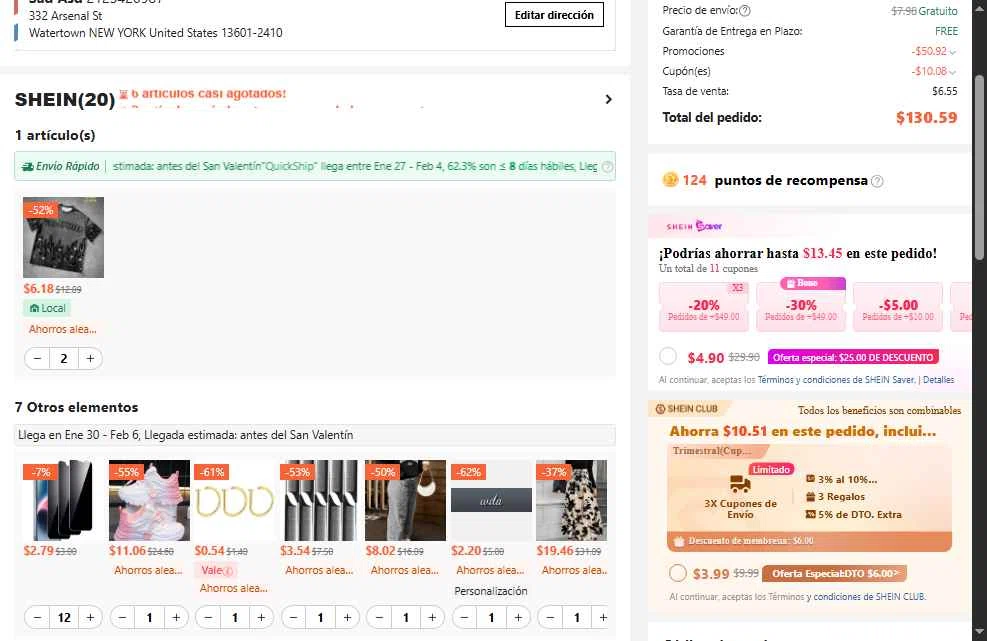Increase quantity of the $19.46 skirt
This screenshot has height=641, width=987.
tap(603, 618)
